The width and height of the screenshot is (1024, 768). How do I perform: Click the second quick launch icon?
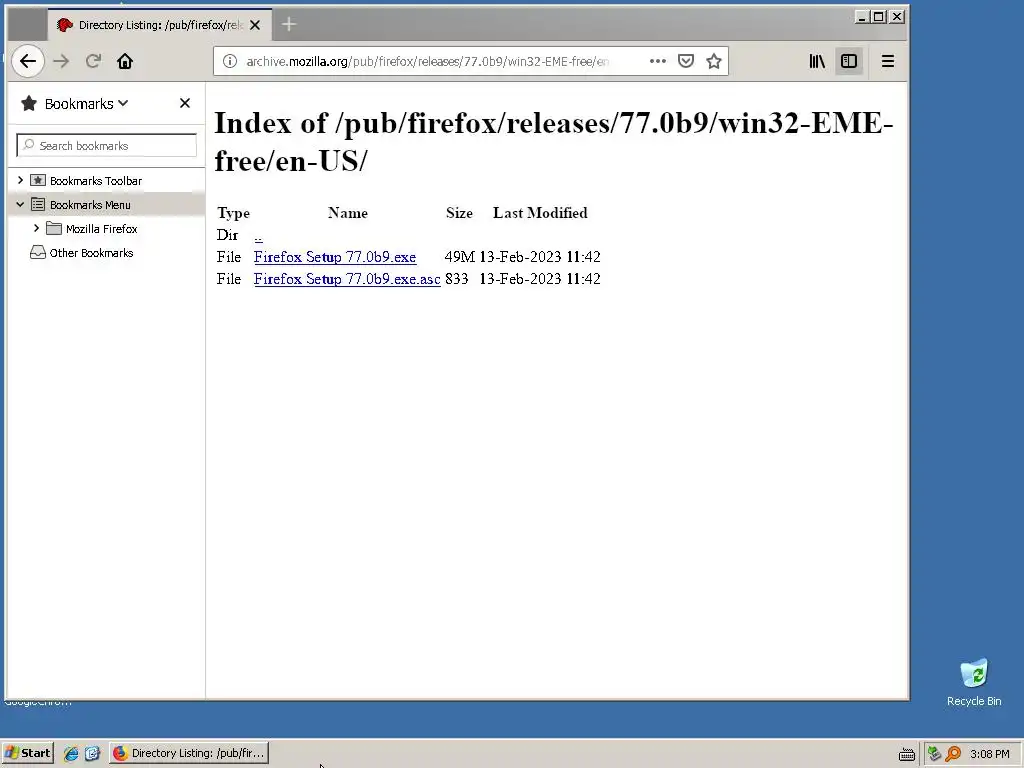click(92, 754)
